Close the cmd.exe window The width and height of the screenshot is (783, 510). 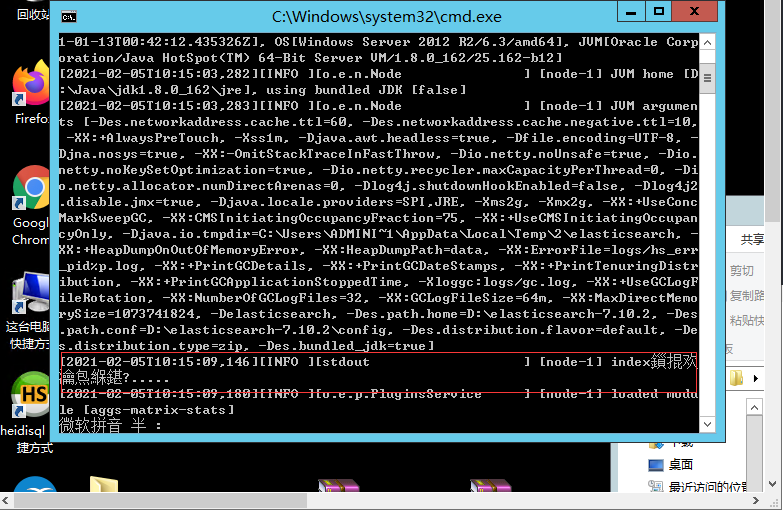[x=695, y=11]
